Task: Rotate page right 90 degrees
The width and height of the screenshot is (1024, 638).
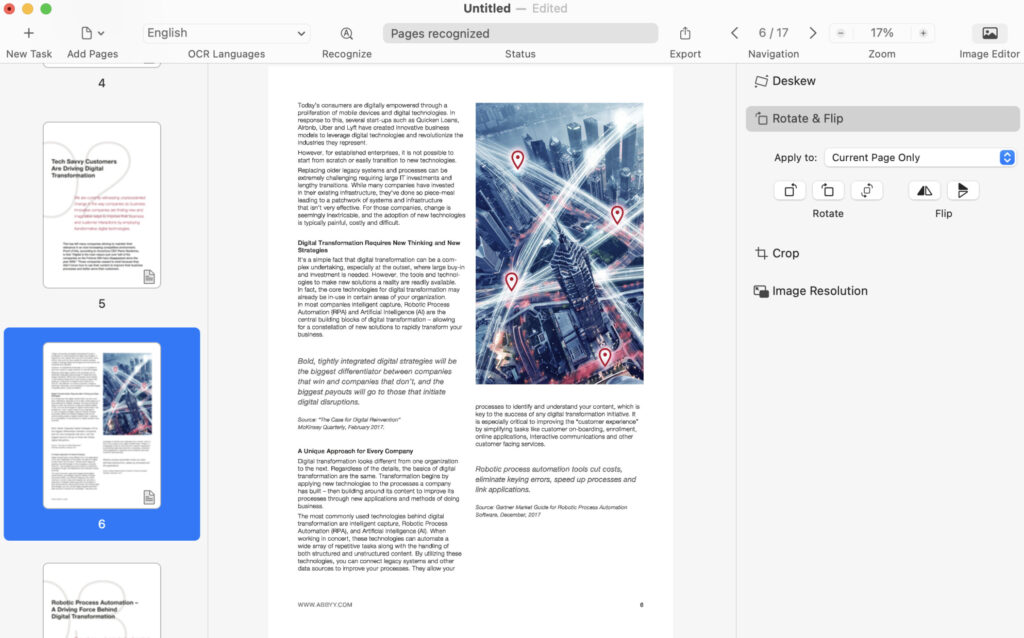Action: pyautogui.click(x=790, y=190)
